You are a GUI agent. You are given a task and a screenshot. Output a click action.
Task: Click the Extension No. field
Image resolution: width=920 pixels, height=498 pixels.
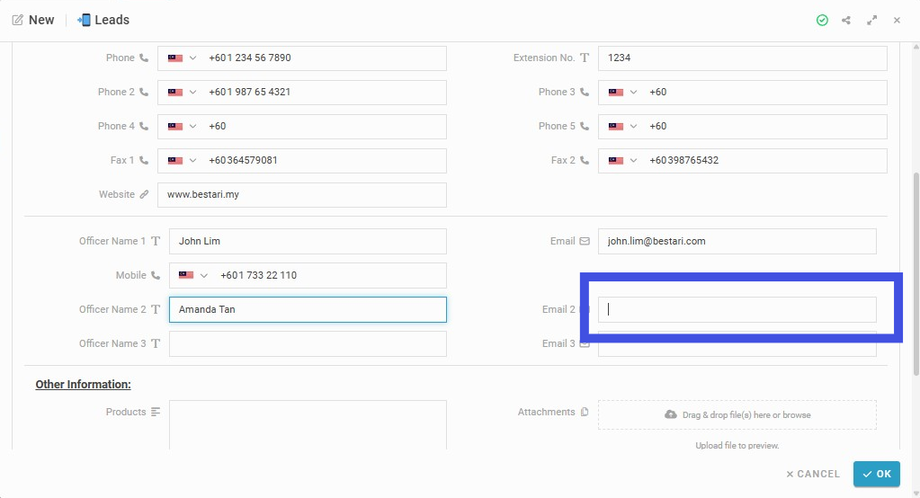(742, 58)
